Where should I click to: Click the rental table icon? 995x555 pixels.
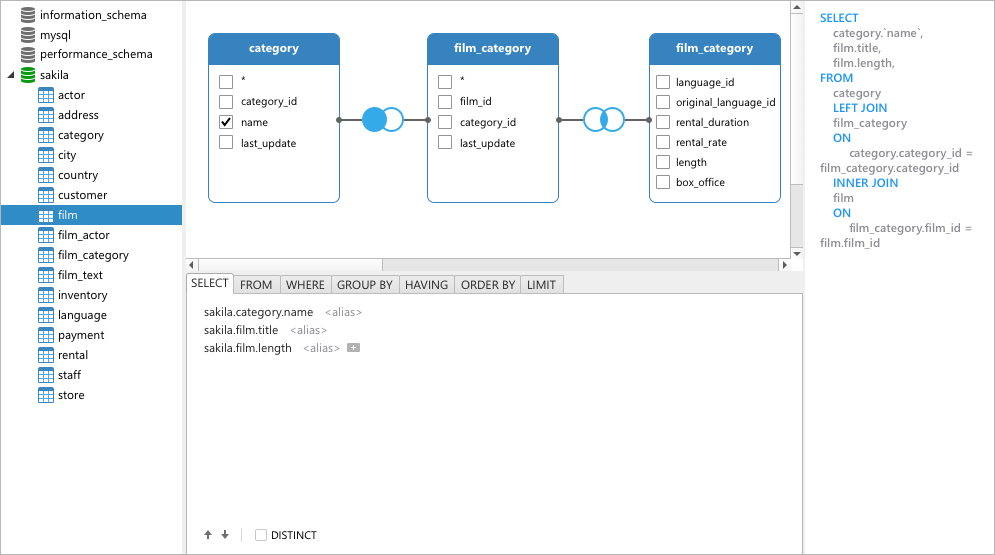[x=46, y=355]
